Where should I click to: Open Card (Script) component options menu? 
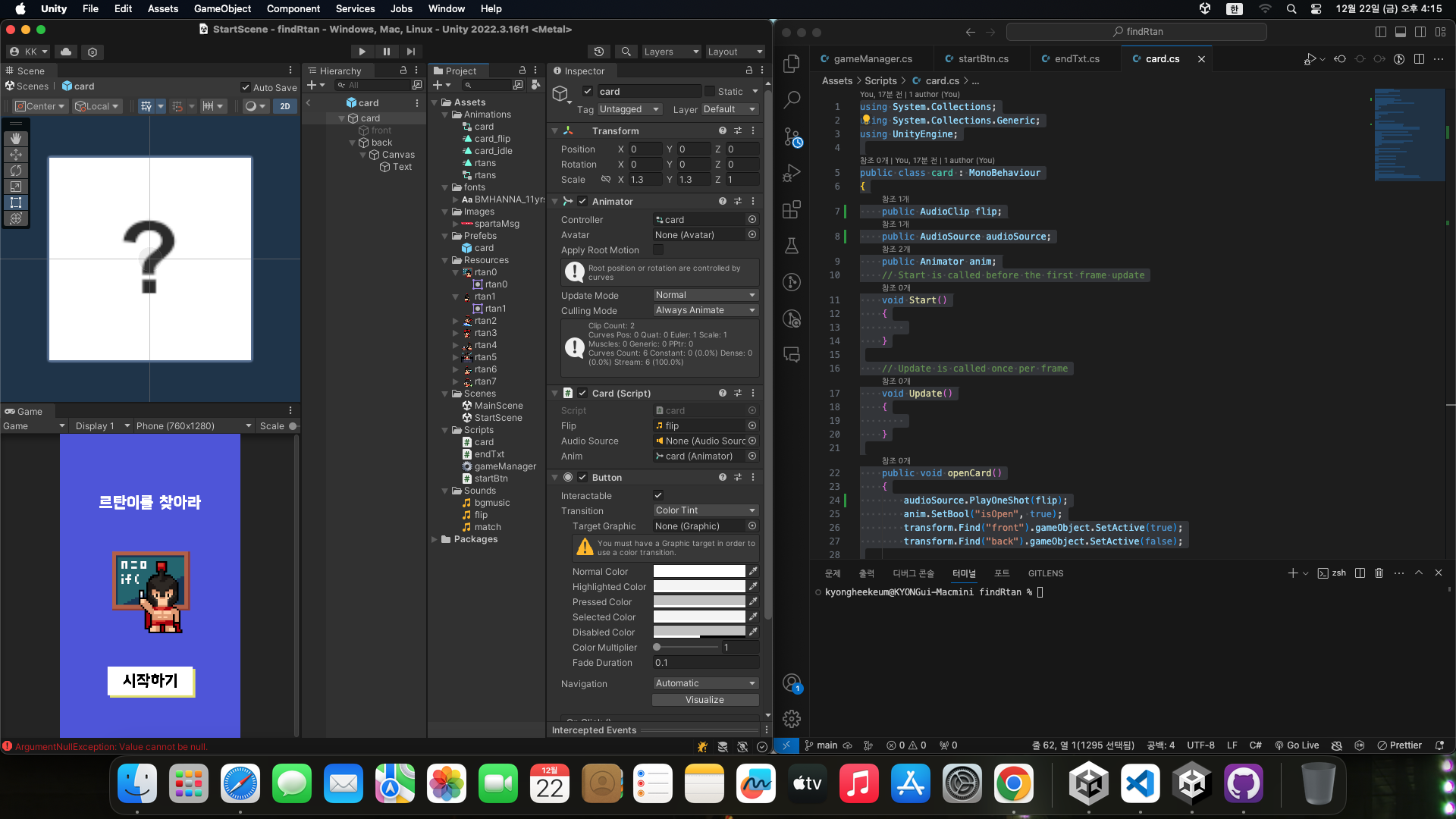tap(753, 393)
